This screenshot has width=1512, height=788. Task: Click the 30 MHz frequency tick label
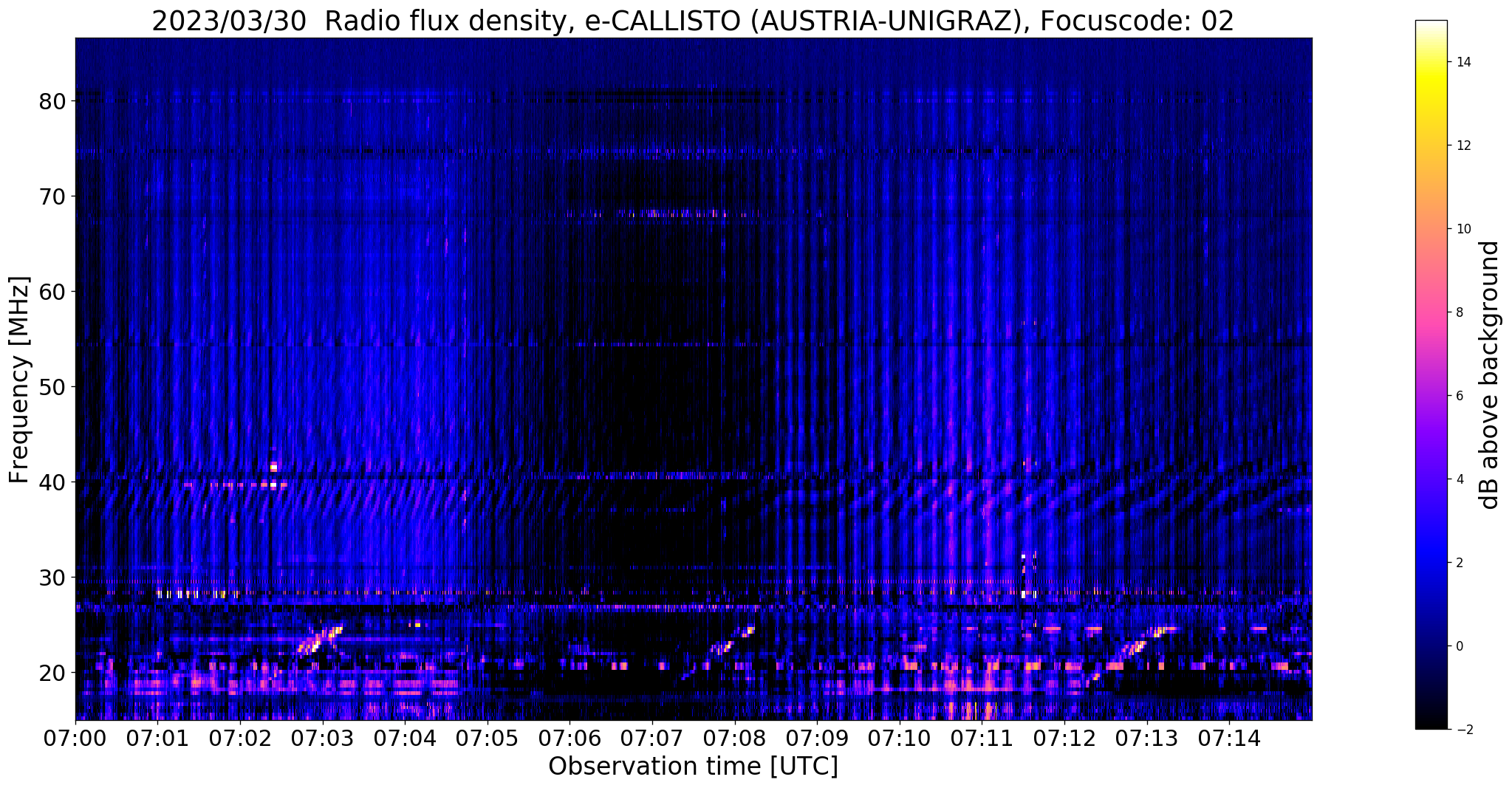(x=52, y=578)
